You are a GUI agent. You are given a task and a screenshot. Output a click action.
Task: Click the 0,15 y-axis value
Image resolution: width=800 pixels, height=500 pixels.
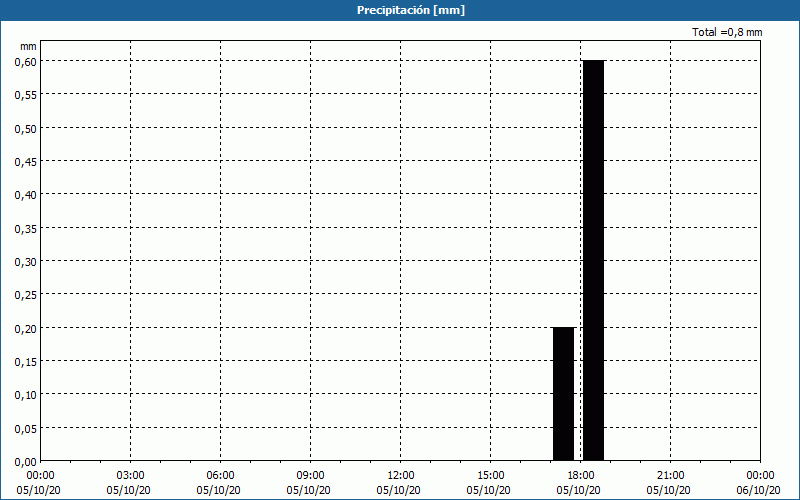pos(26,362)
